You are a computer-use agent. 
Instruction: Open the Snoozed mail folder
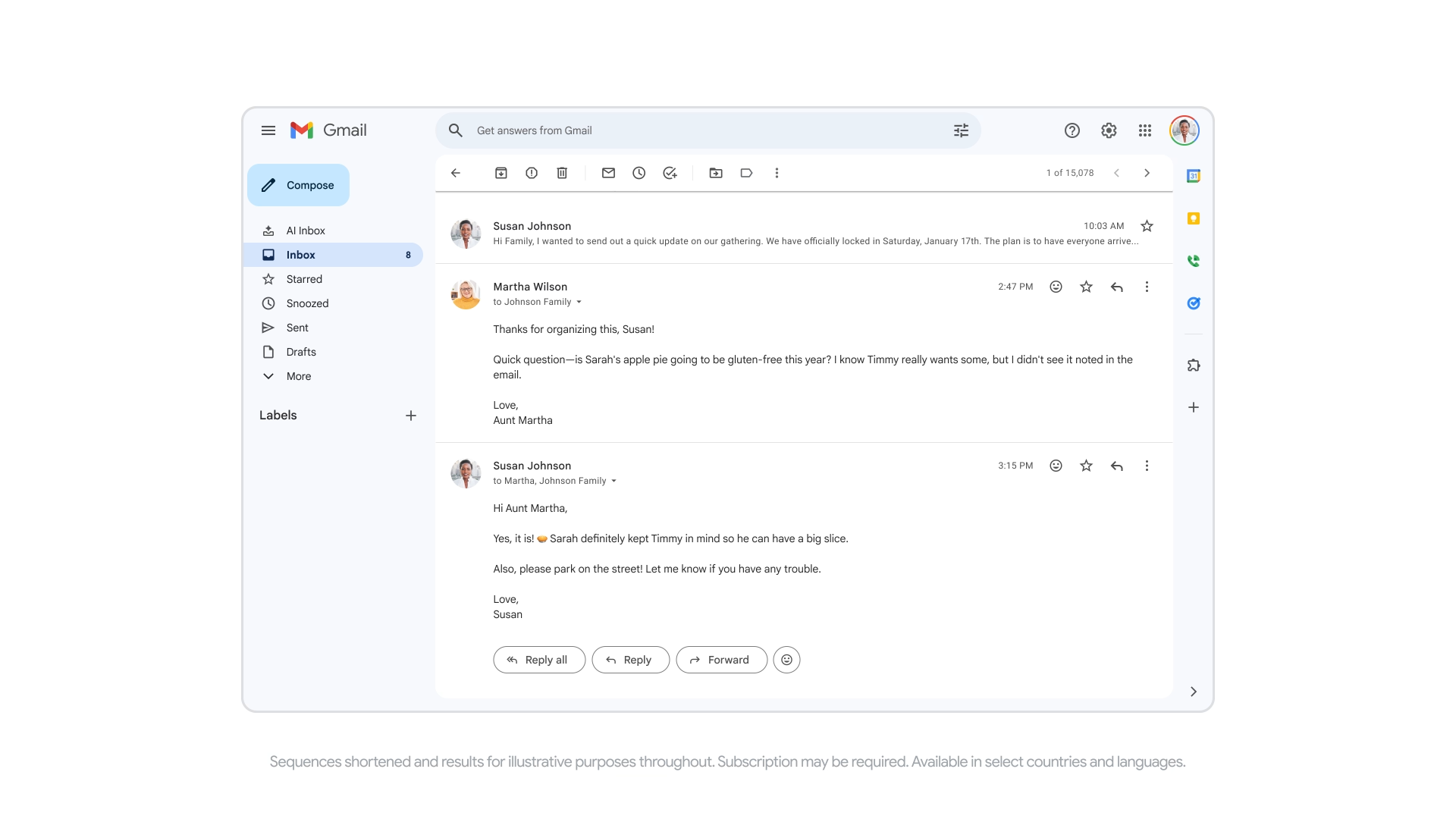click(x=307, y=303)
